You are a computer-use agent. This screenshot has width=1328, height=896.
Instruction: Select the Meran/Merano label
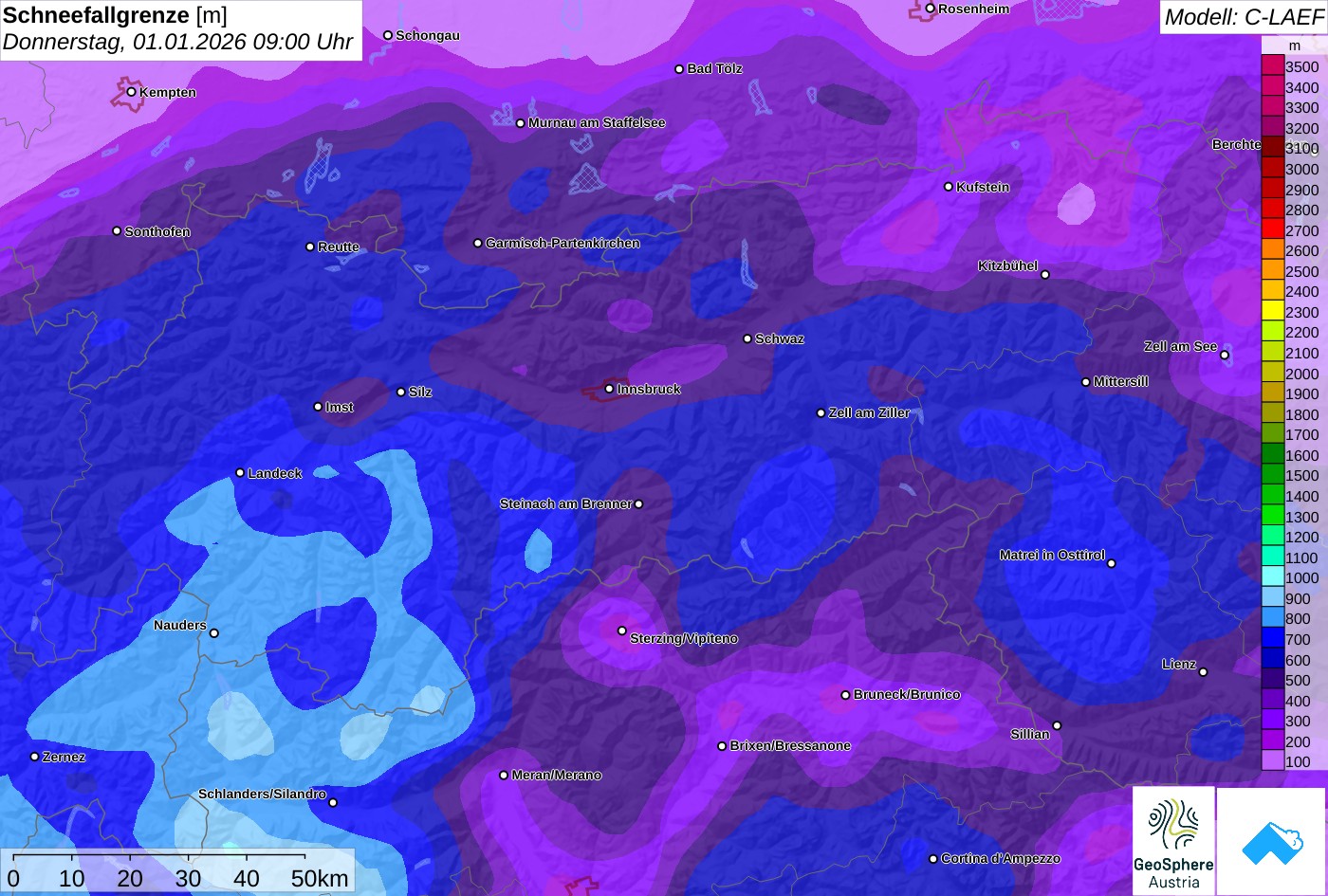pyautogui.click(x=557, y=776)
